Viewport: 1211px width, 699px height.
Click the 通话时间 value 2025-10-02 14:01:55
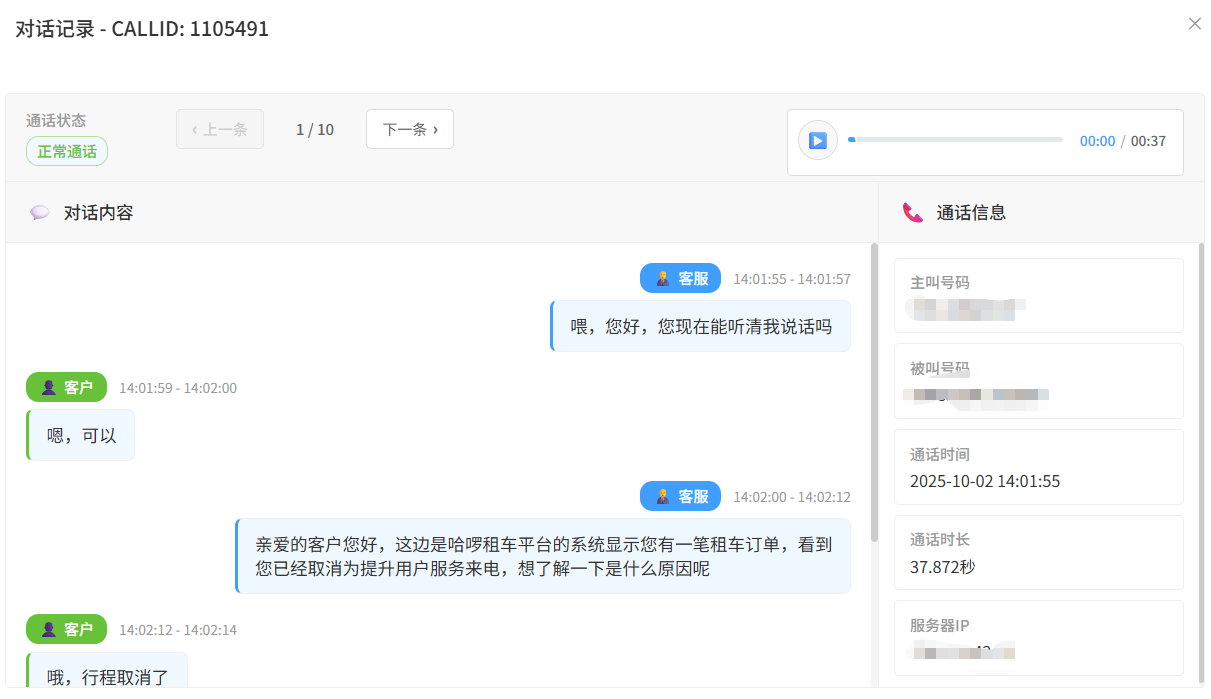point(985,481)
